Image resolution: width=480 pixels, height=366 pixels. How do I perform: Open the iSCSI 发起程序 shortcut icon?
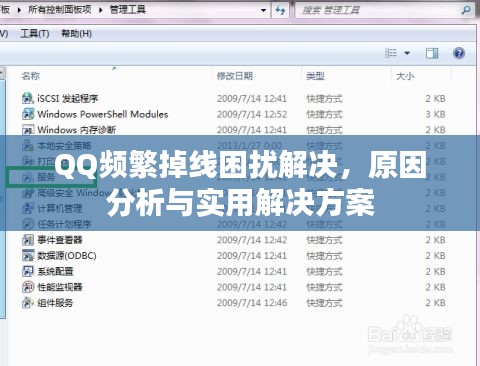28,98
